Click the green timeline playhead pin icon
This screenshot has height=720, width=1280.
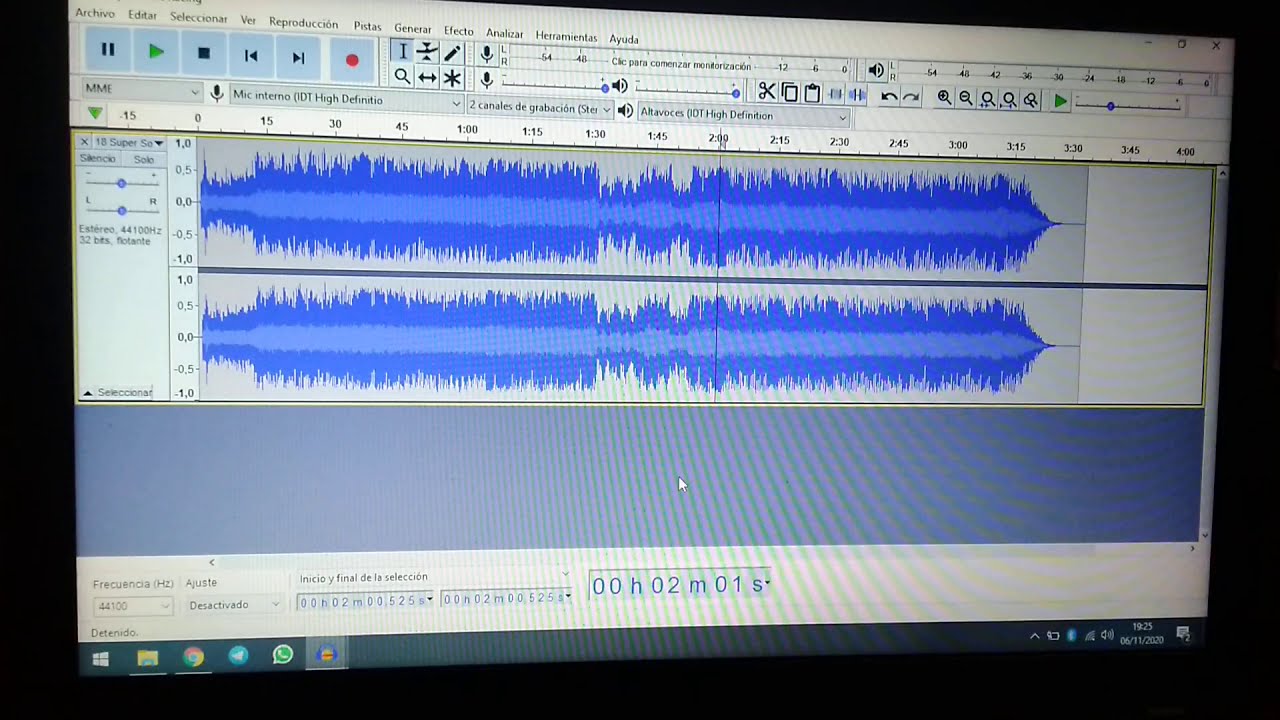[x=94, y=114]
